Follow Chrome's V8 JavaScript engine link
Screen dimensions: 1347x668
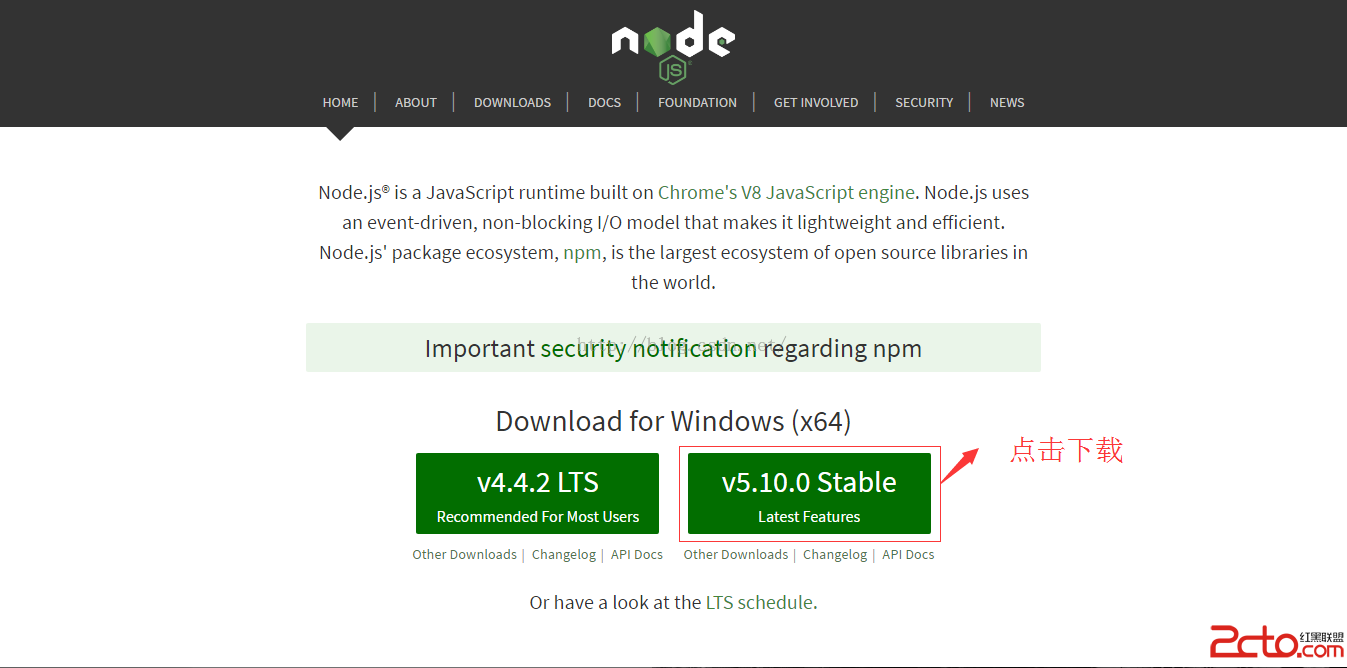[x=786, y=192]
